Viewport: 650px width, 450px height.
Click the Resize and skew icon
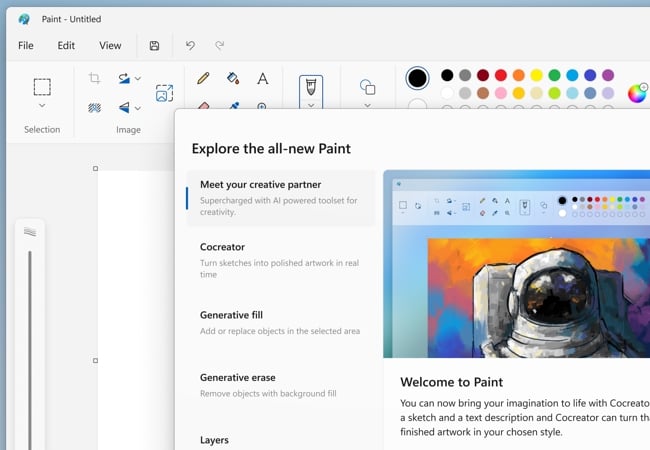[165, 93]
